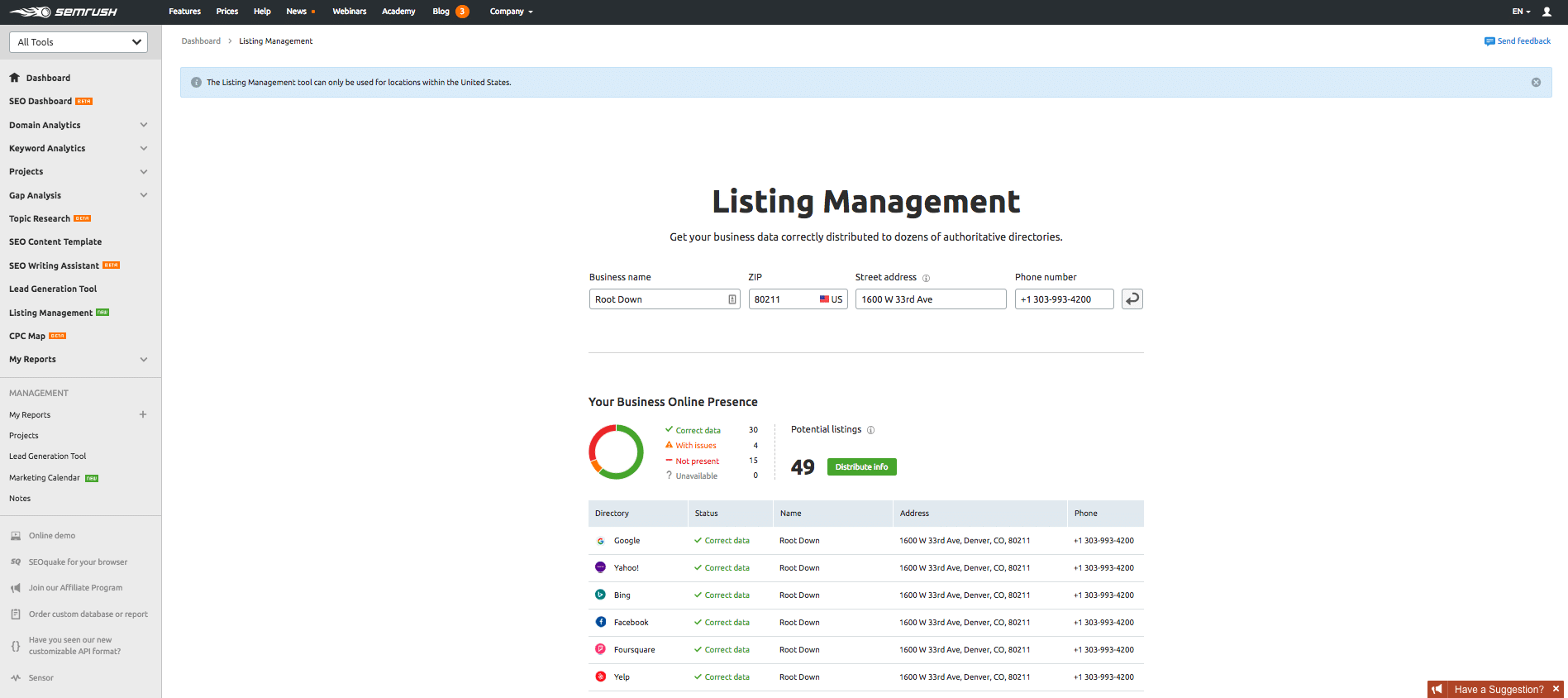Click the SEOquake browser icon
Image resolution: width=1568 pixels, height=698 pixels.
[x=16, y=562]
